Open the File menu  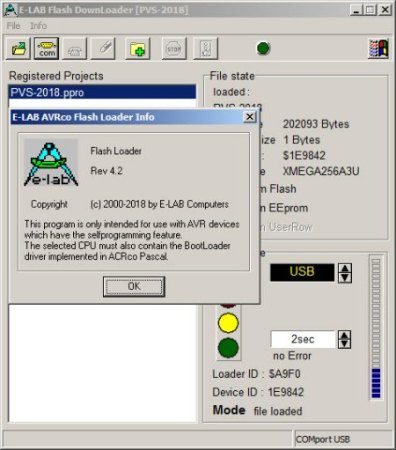coord(13,26)
